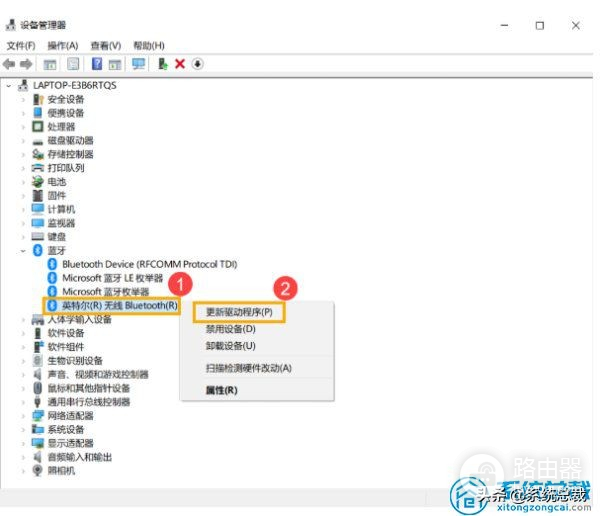Expand the 人体学输入设备 category
600x516 pixels.
coord(23,320)
